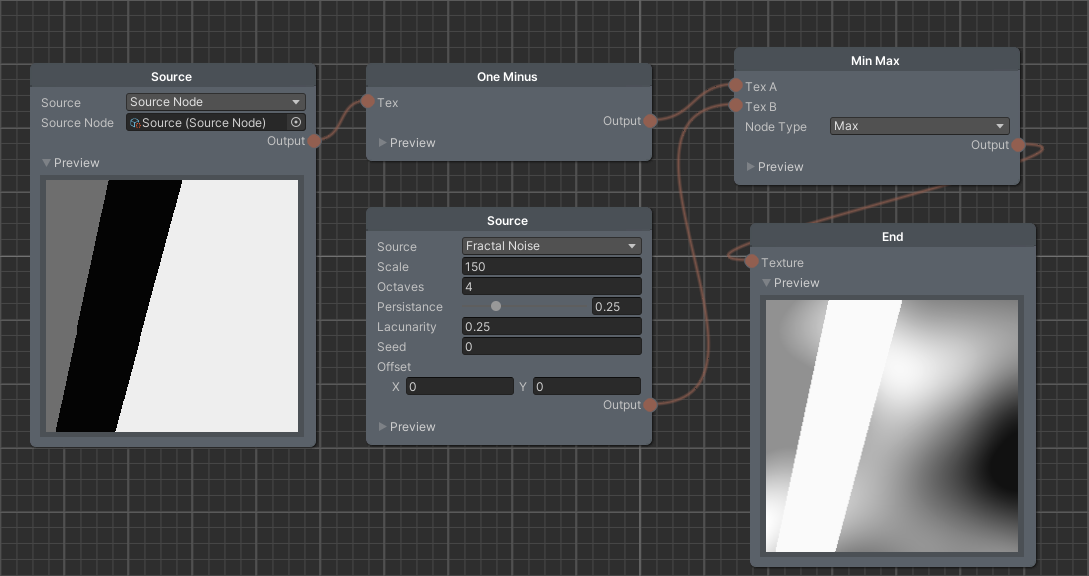The width and height of the screenshot is (1089, 576).
Task: Open the Source Node type dropdown
Action: pos(215,102)
